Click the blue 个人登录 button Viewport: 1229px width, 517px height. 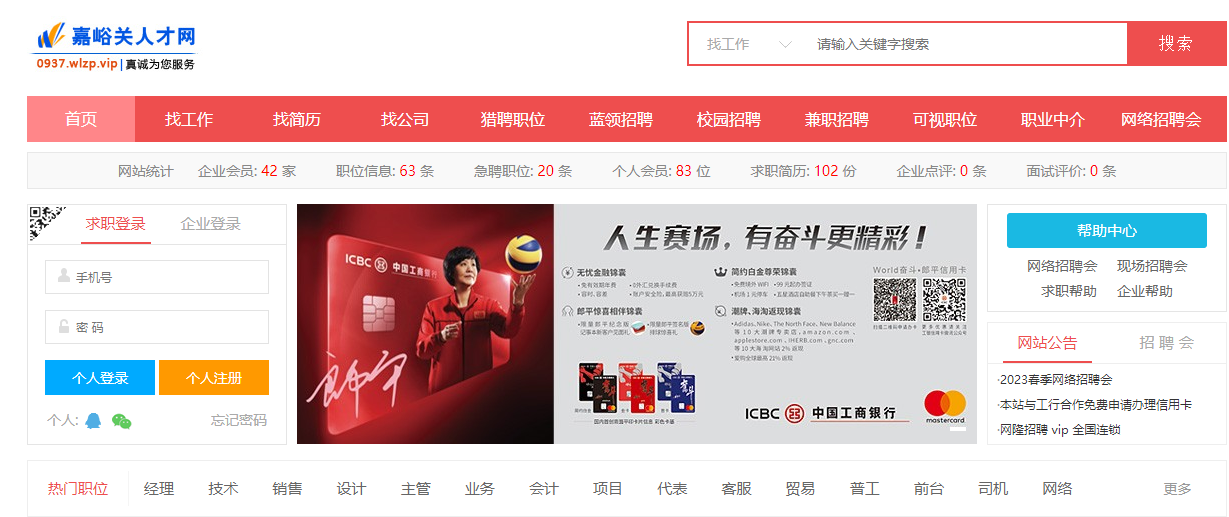click(x=100, y=378)
